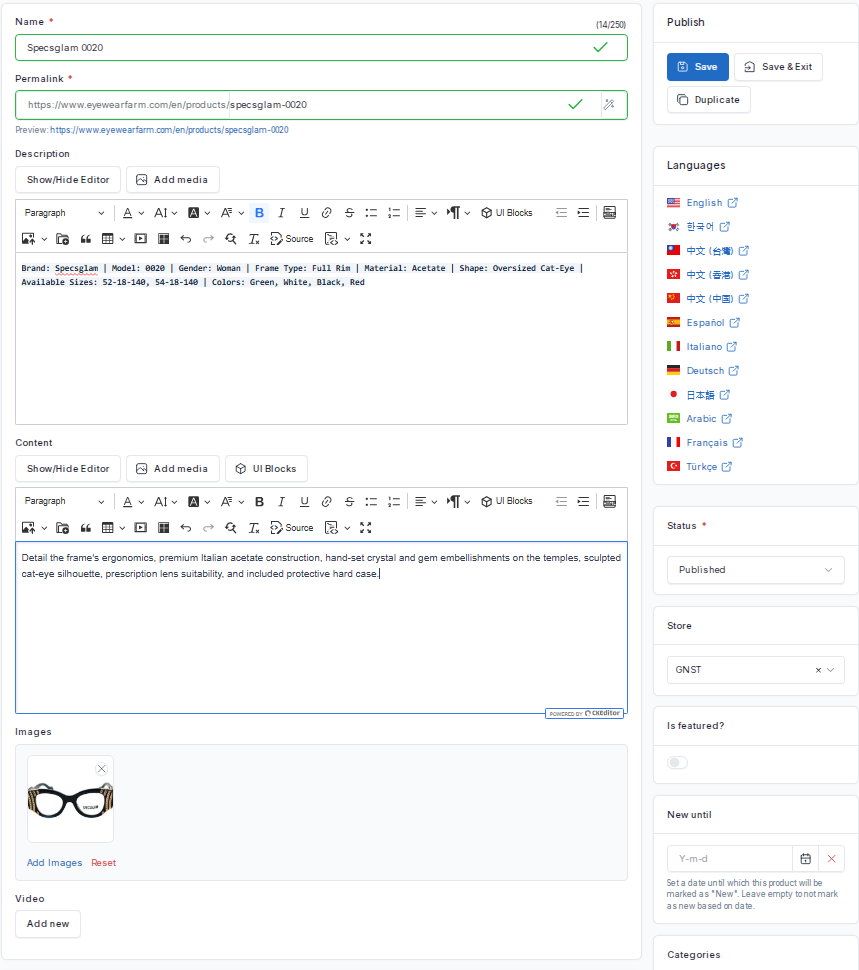Apply italic in the Description editor toolbar
The width and height of the screenshot is (859, 970).
[281, 213]
